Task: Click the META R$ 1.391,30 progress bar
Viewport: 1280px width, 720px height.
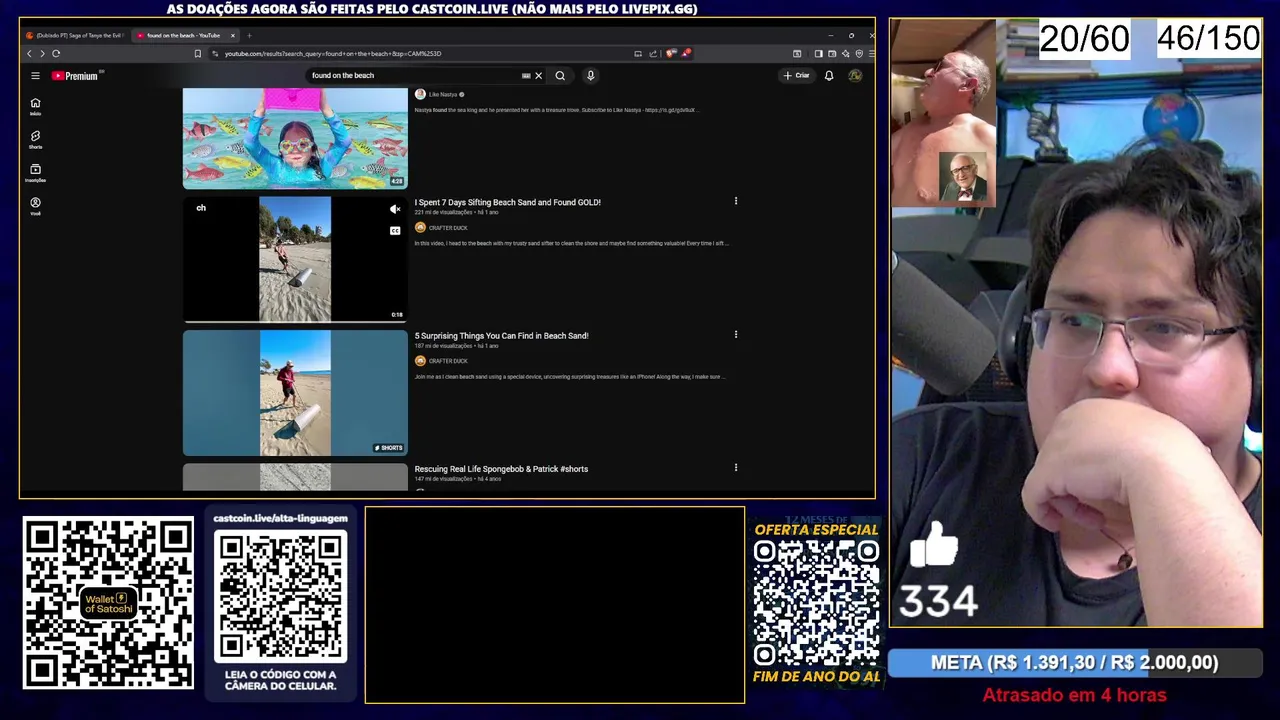Action: [1075, 663]
